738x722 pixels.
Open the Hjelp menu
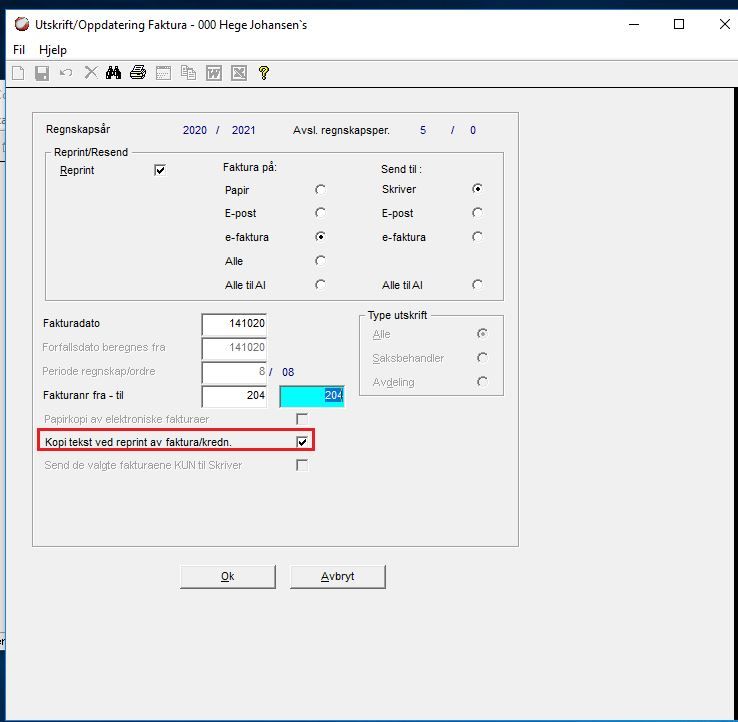(x=53, y=49)
